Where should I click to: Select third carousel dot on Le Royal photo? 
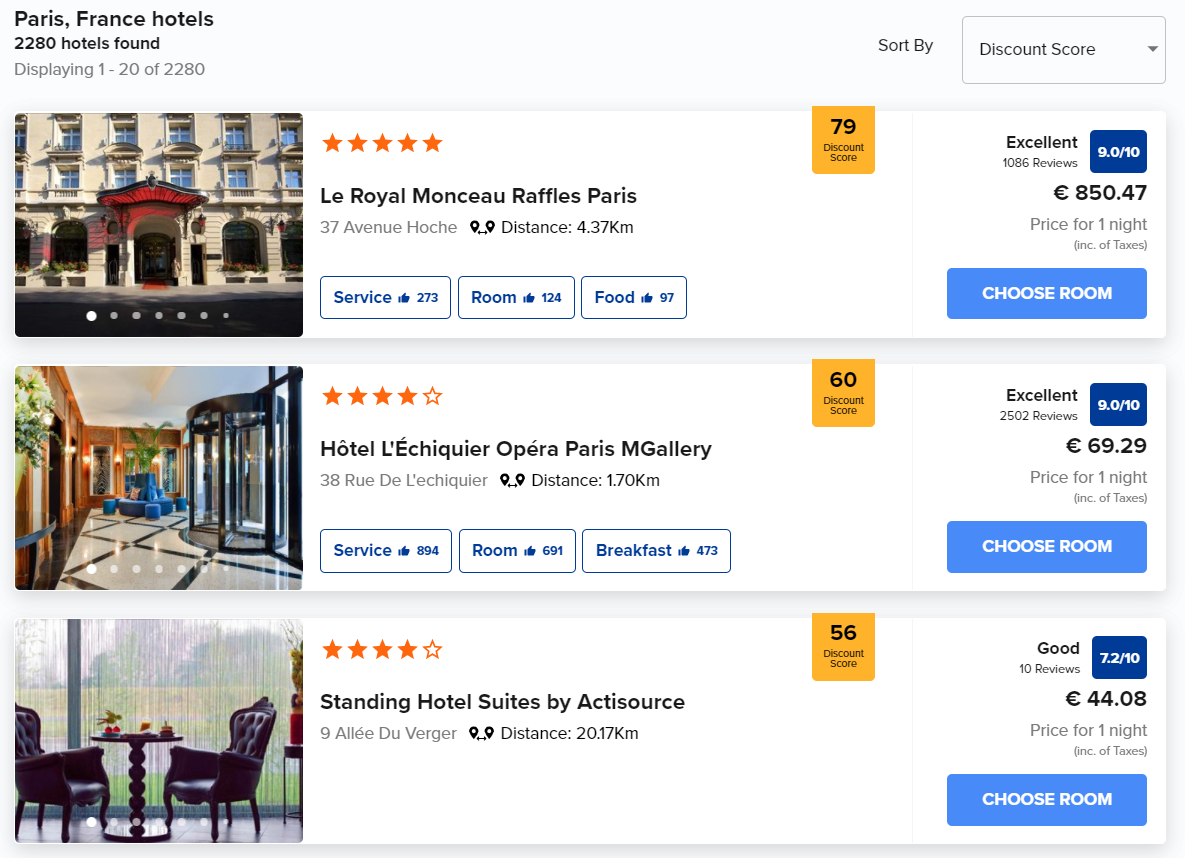pyautogui.click(x=137, y=316)
